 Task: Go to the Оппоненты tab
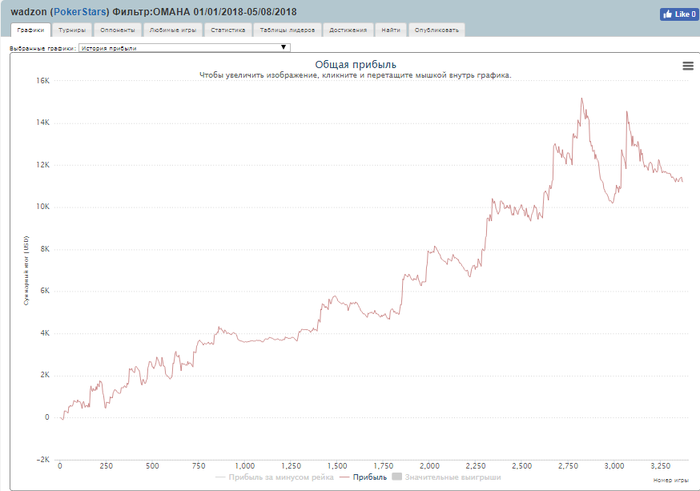(117, 30)
